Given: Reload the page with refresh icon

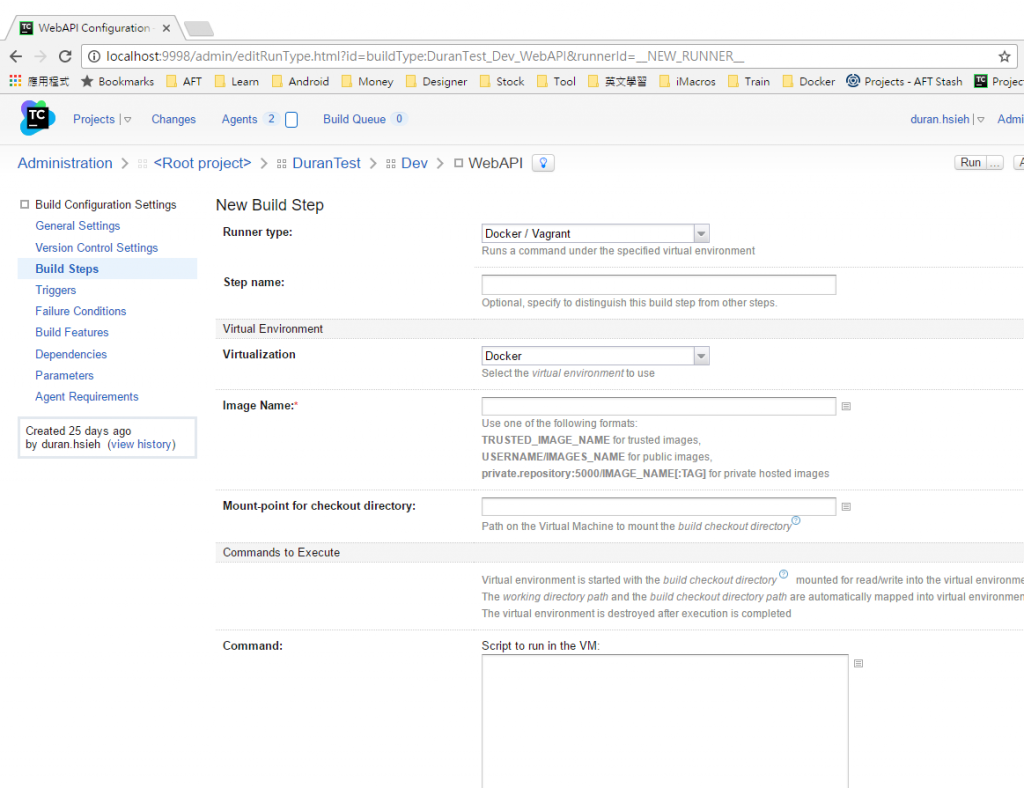Looking at the screenshot, I should point(65,56).
